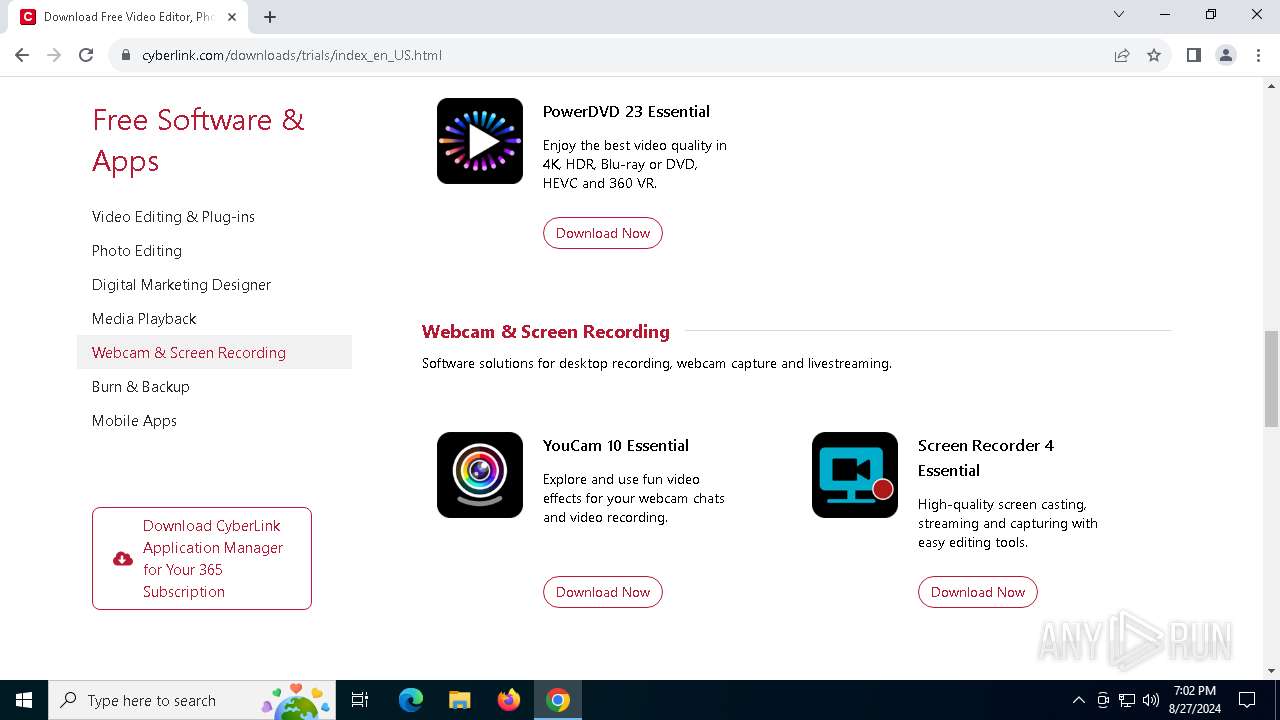Open a new browser tab

click(x=270, y=17)
